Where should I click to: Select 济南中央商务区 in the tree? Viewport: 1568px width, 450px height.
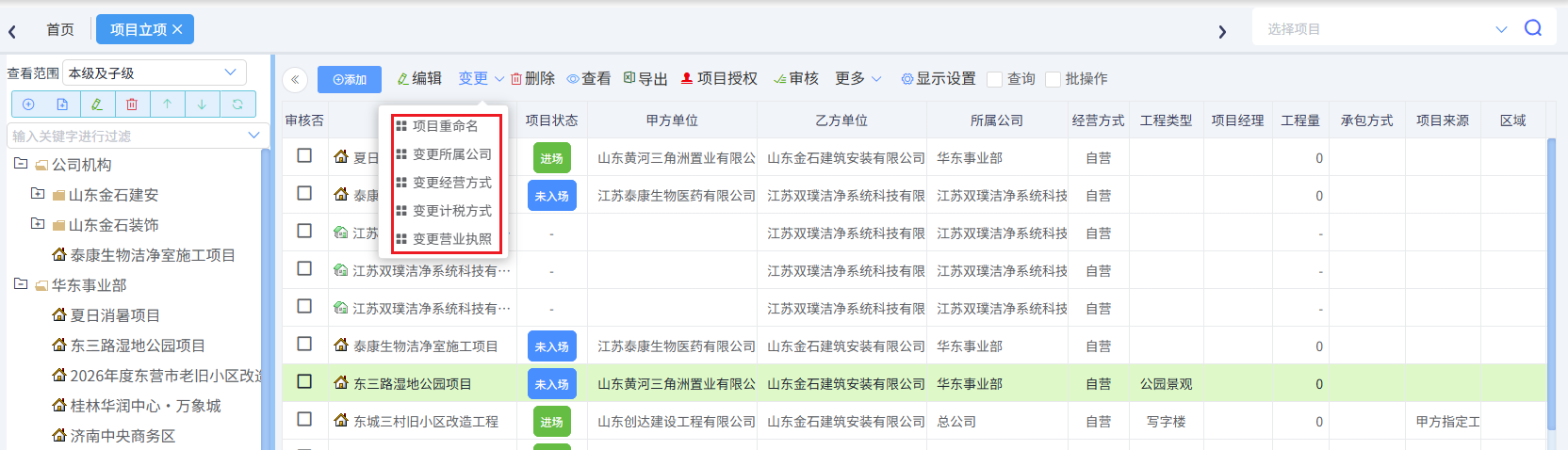pos(122,436)
